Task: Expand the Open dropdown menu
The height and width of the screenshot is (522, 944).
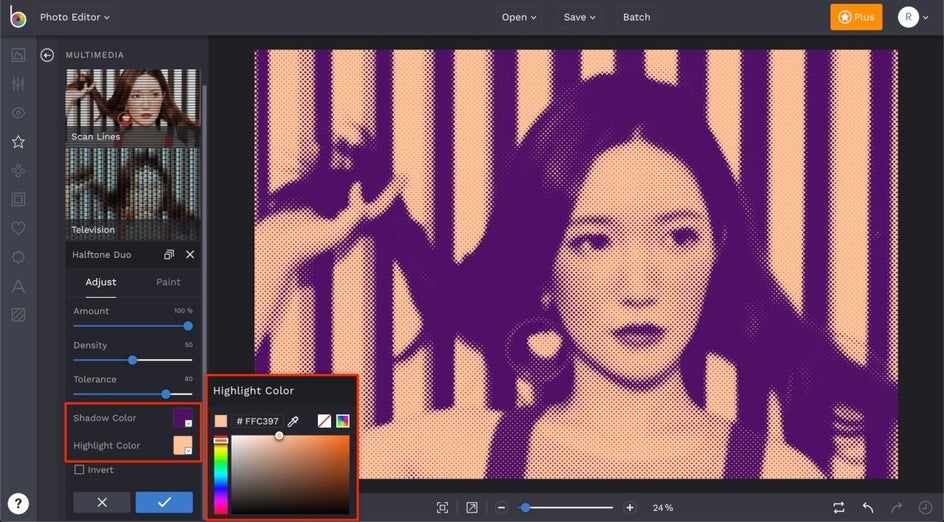Action: 519,17
